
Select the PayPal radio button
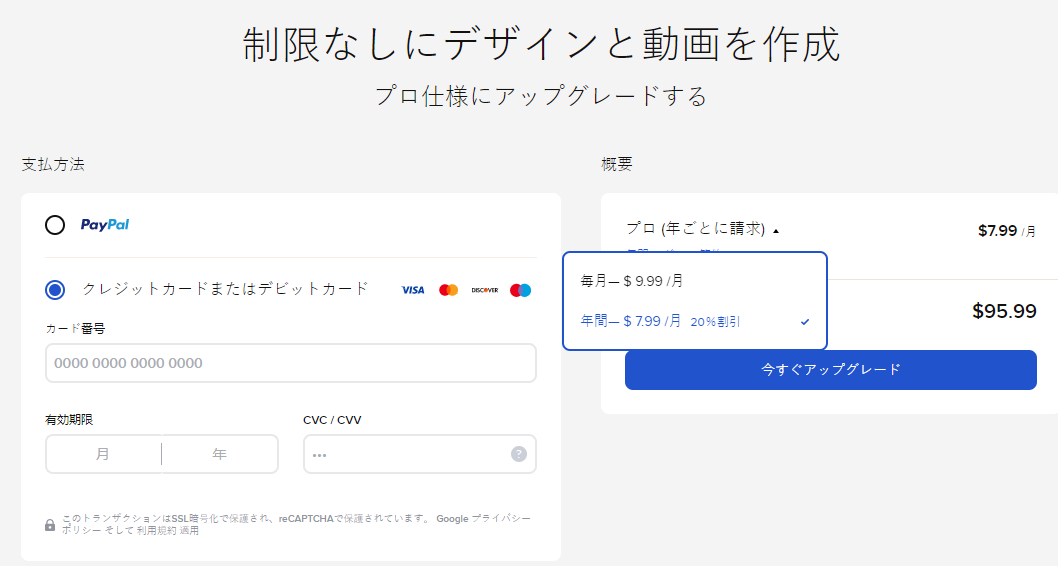click(55, 225)
